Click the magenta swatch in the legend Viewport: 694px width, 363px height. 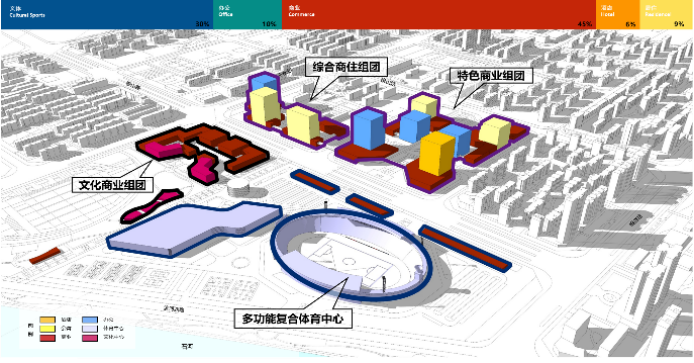(90, 338)
